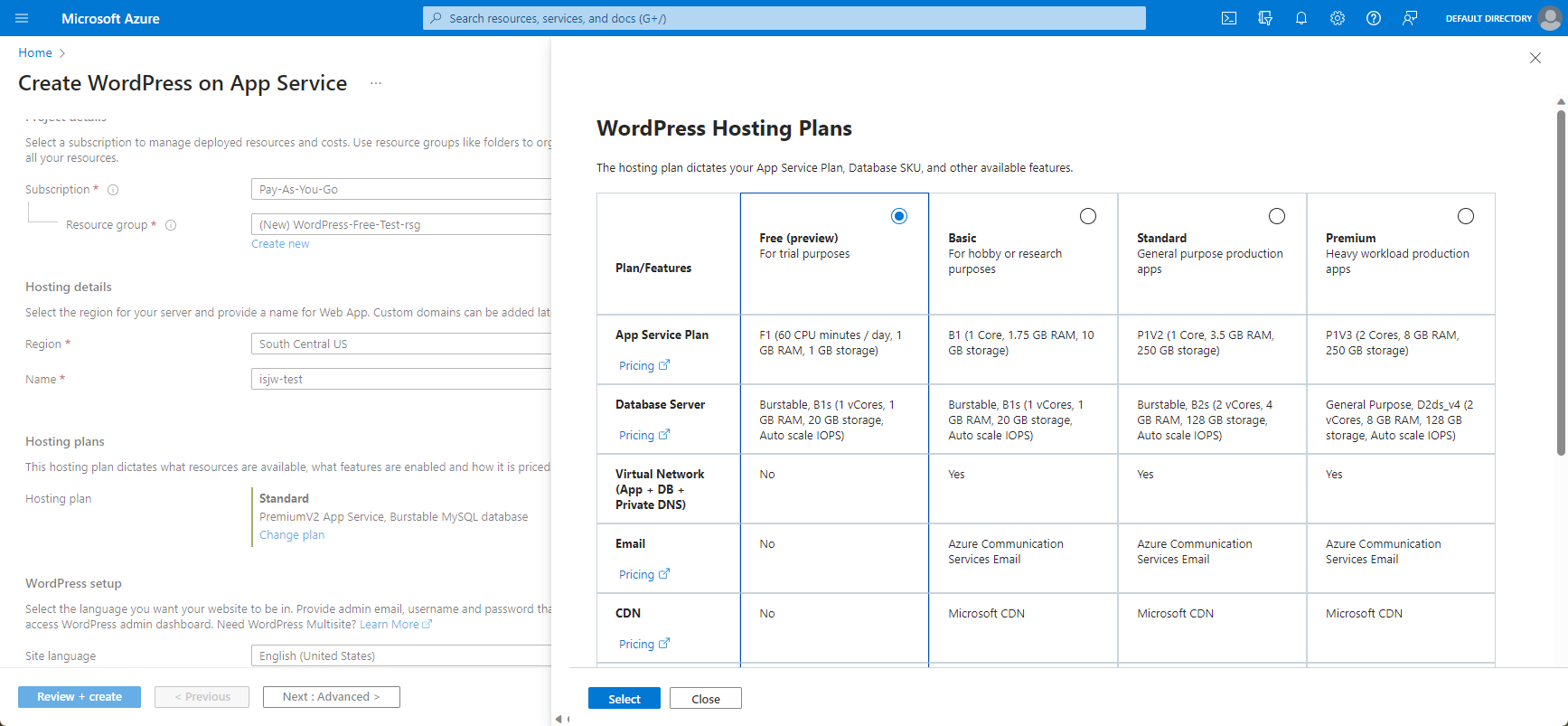Open App Service Plan Pricing link
This screenshot has width=1568, height=726.
coord(644,365)
